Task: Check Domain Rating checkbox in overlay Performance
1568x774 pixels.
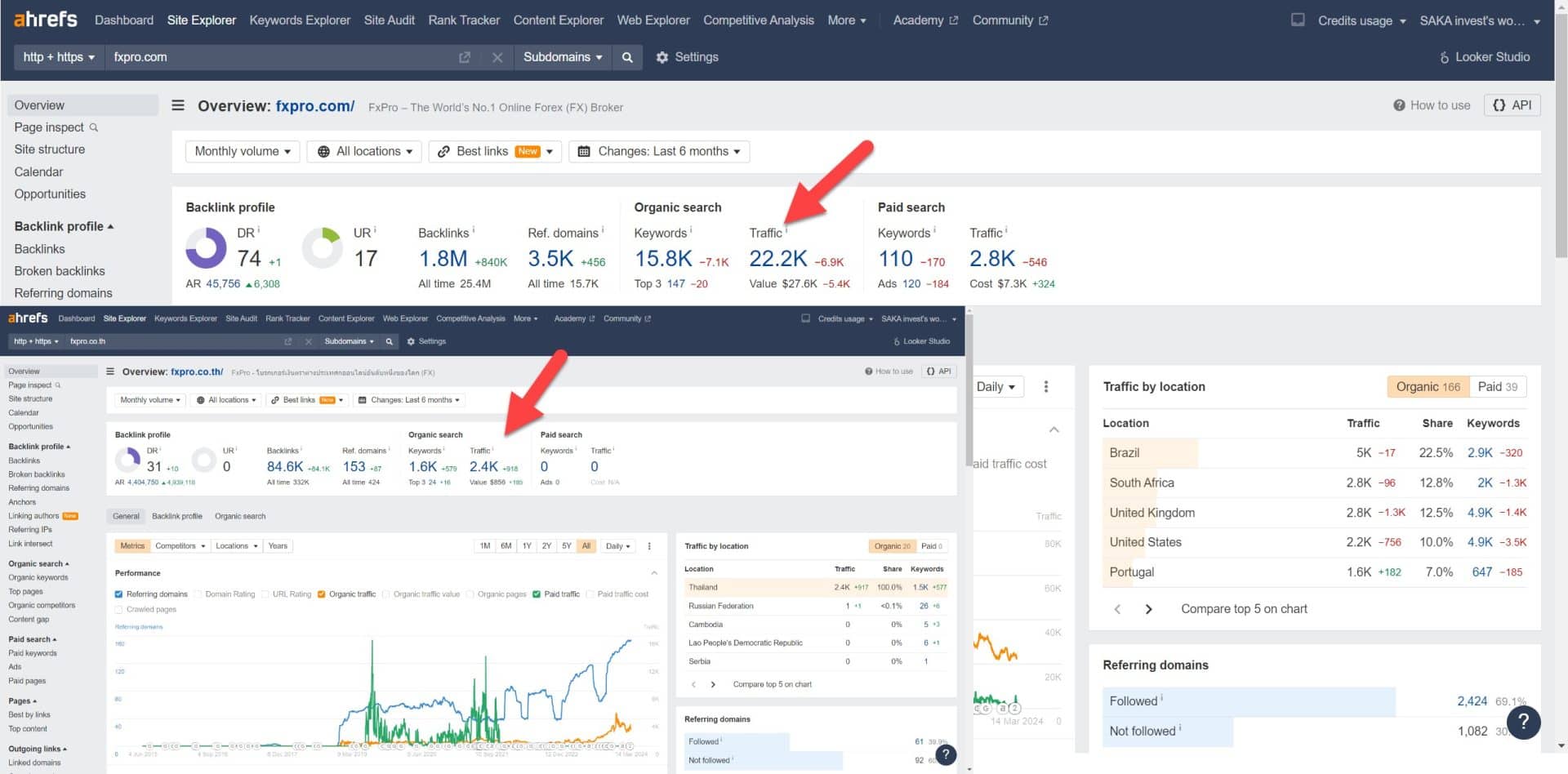Action: point(198,594)
